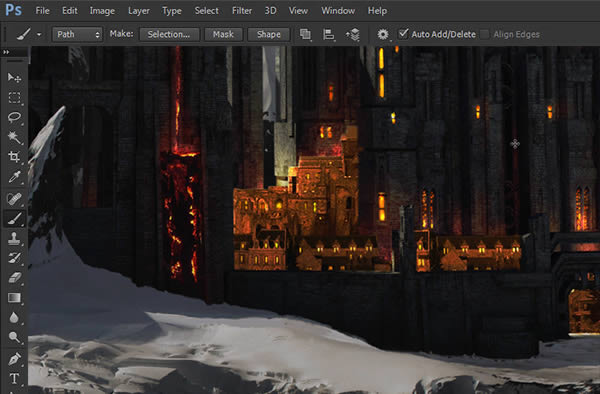Select the Brush tool in tools panel

[x=14, y=219]
